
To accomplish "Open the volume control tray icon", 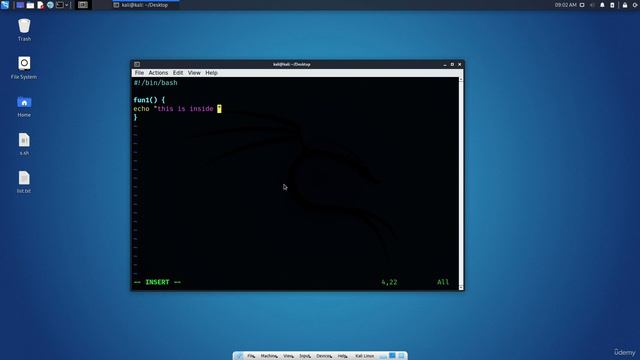I will tap(592, 5).
